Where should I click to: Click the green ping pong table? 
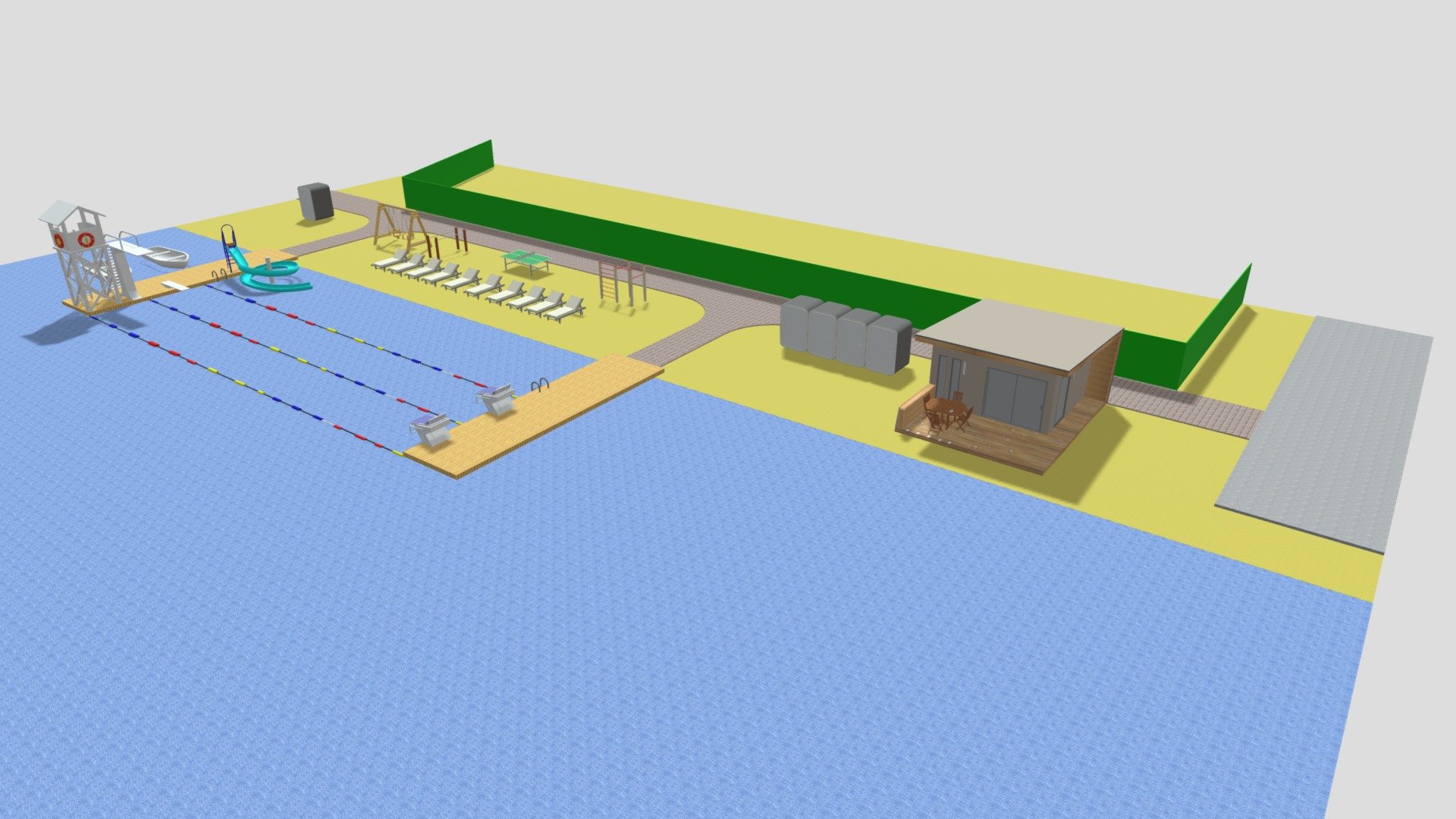527,261
